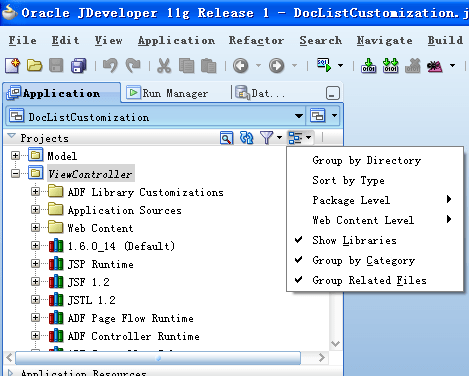The height and width of the screenshot is (376, 469).
Task: Click the application menu icon beside DocListCustomization
Action: coord(318,116)
